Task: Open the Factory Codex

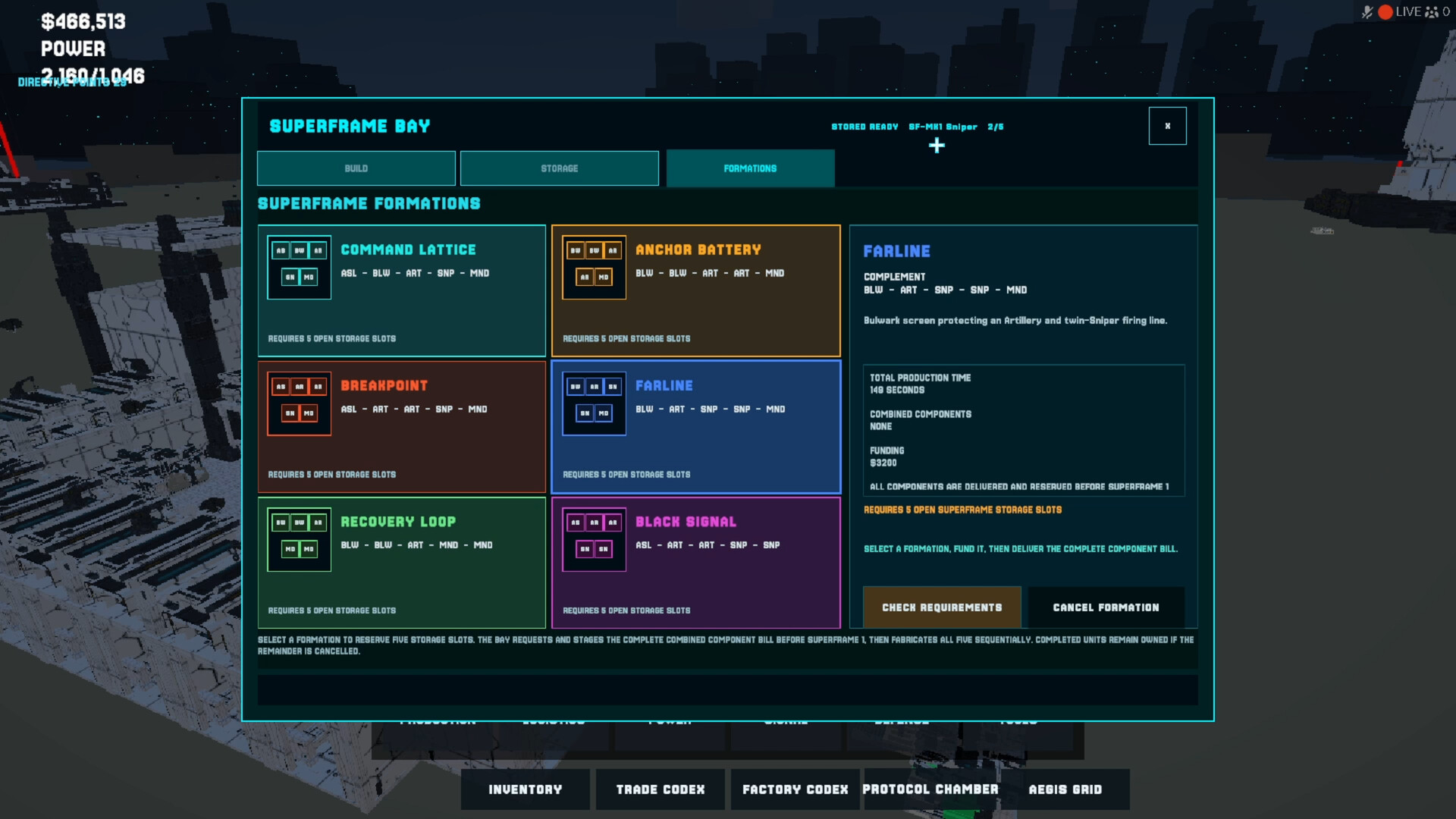Action: (795, 789)
